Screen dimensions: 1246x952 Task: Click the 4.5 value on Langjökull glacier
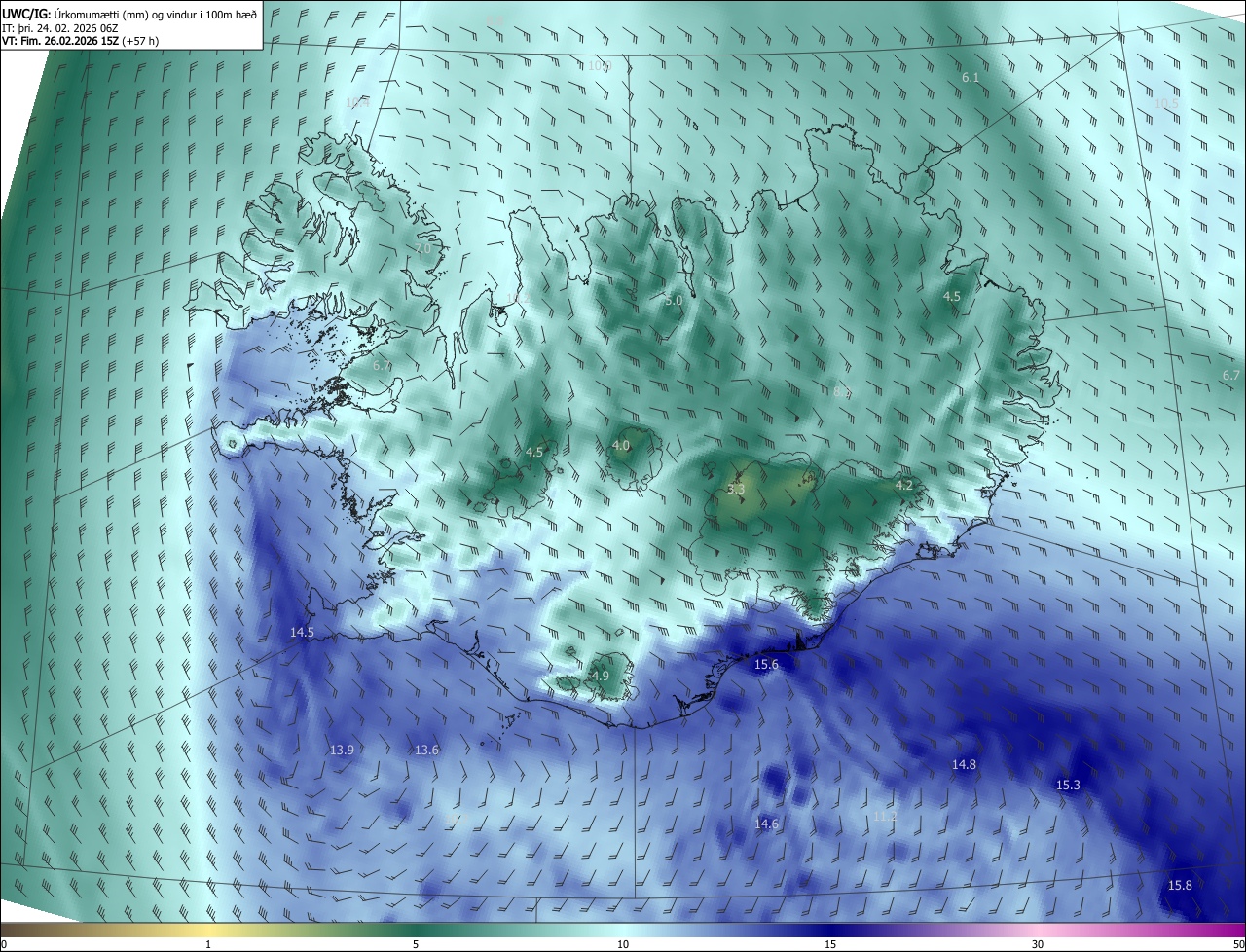pyautogui.click(x=534, y=452)
